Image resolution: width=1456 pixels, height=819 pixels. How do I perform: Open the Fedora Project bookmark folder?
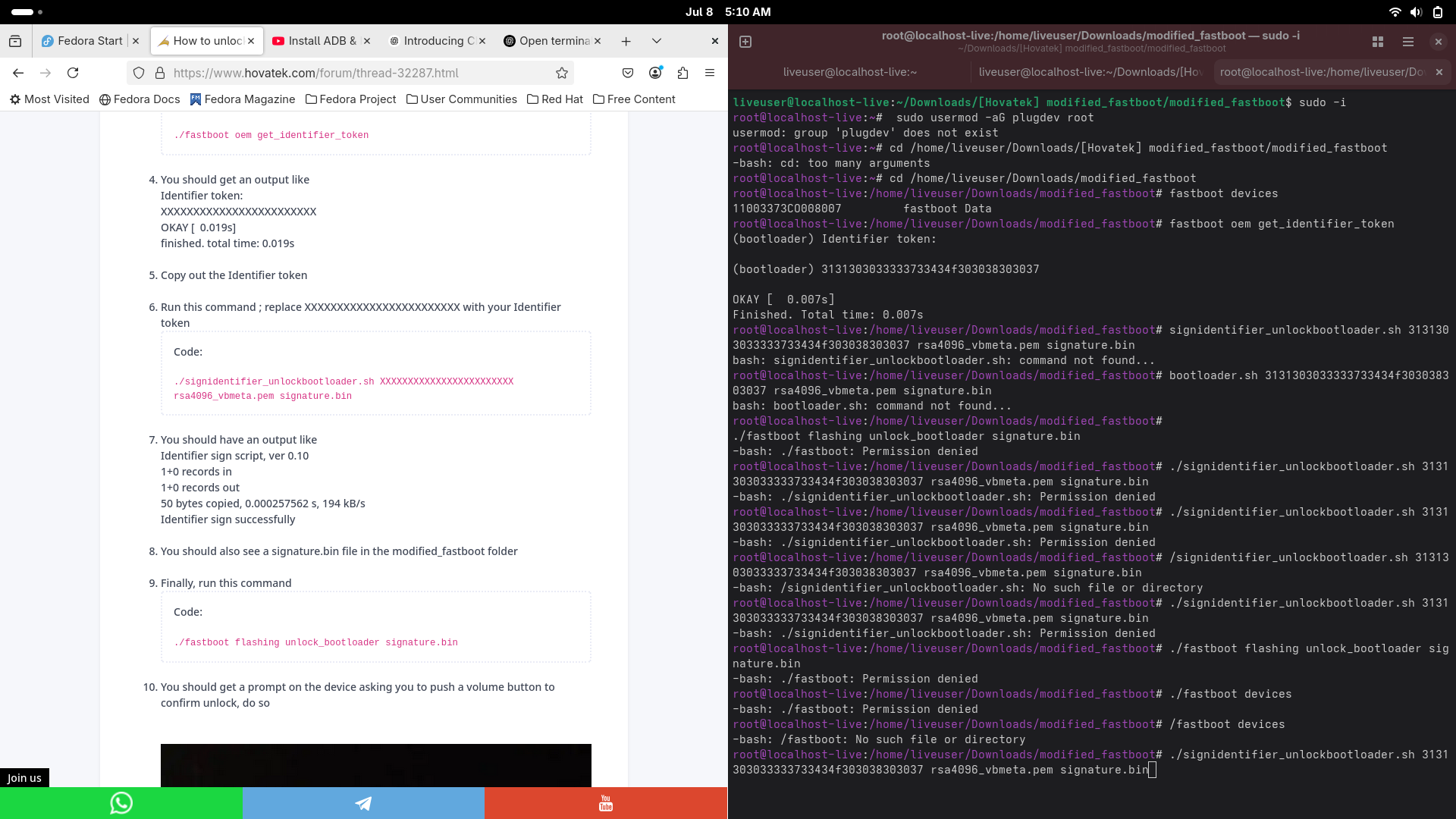pyautogui.click(x=350, y=99)
